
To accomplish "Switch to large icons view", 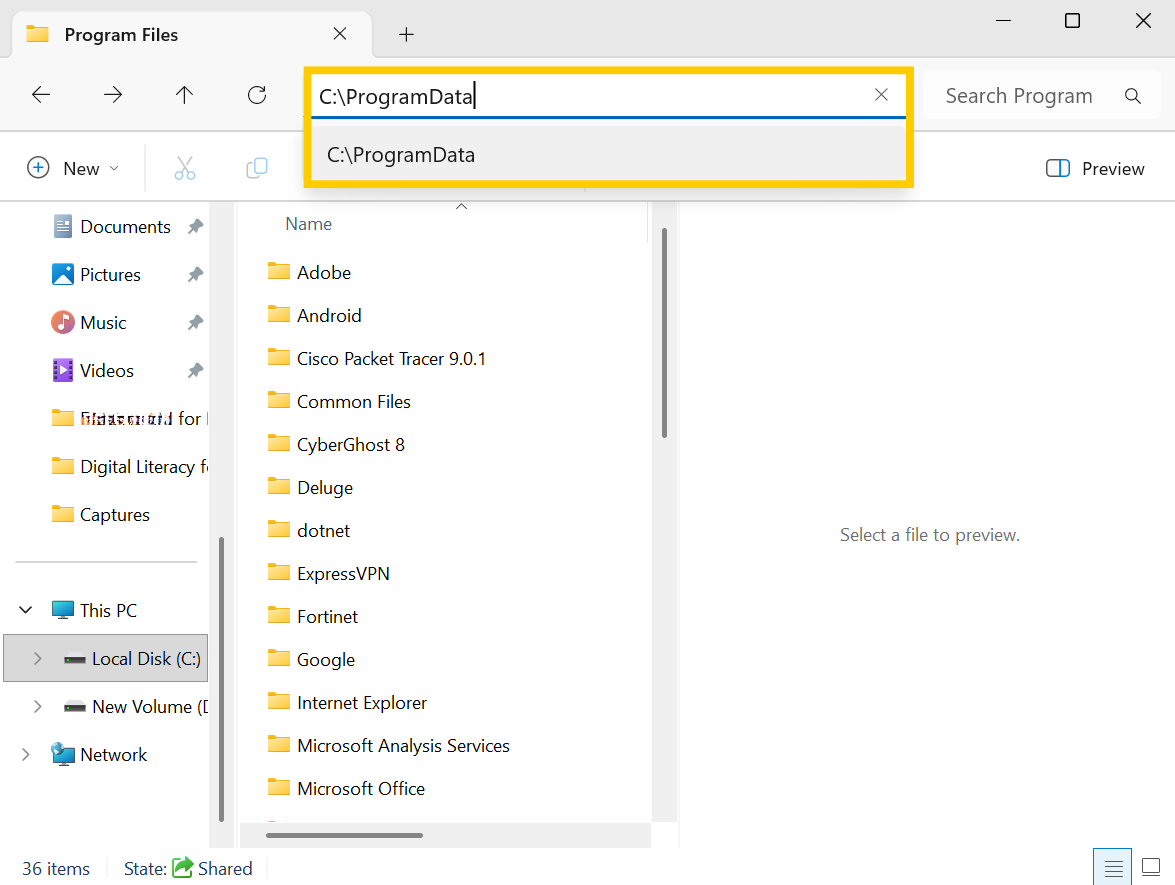I will (x=1150, y=868).
